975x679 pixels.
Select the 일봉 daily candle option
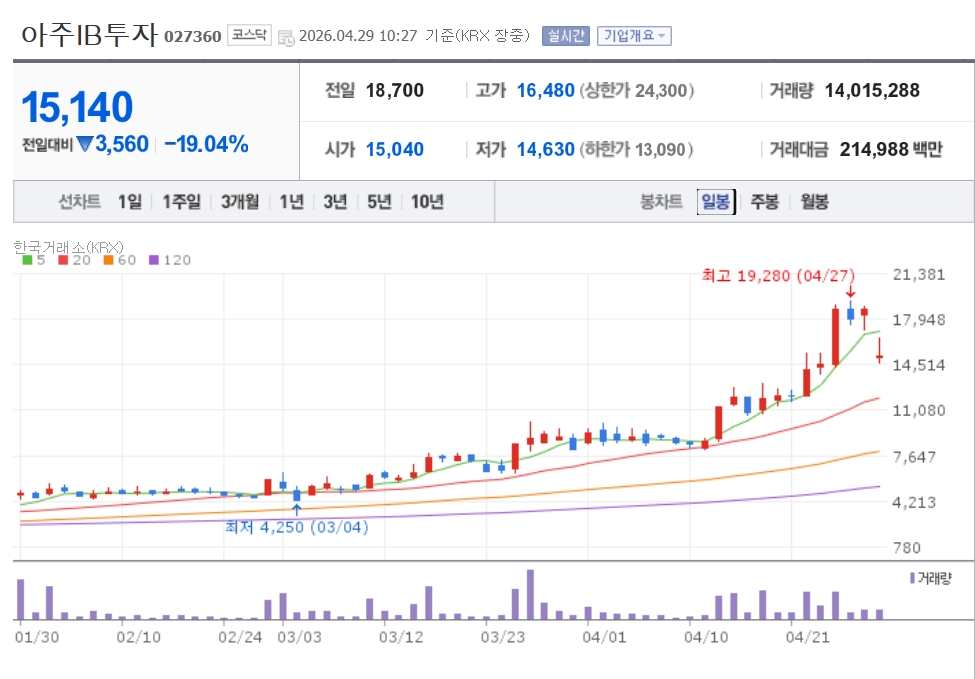(x=716, y=202)
